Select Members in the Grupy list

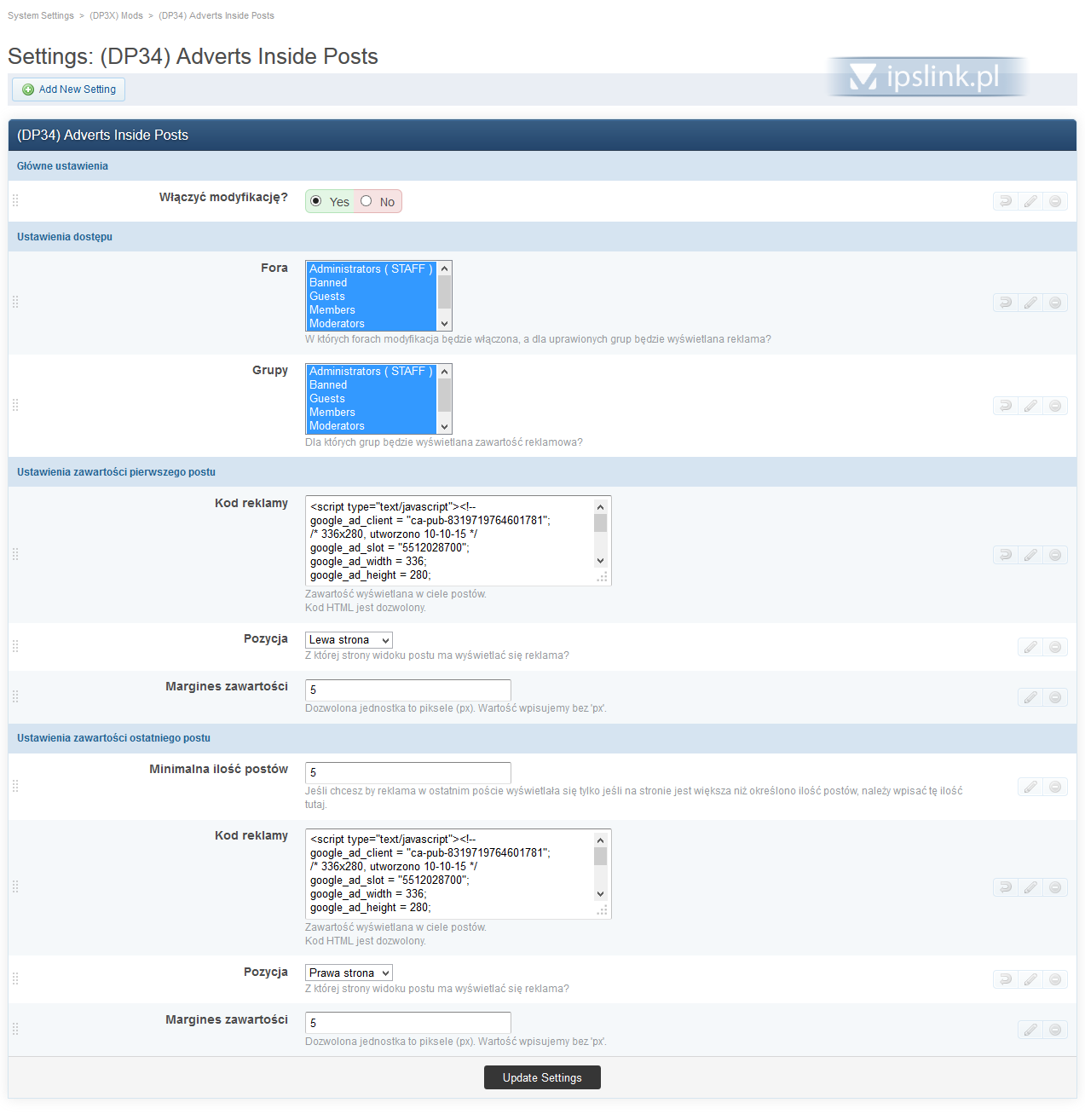click(372, 412)
